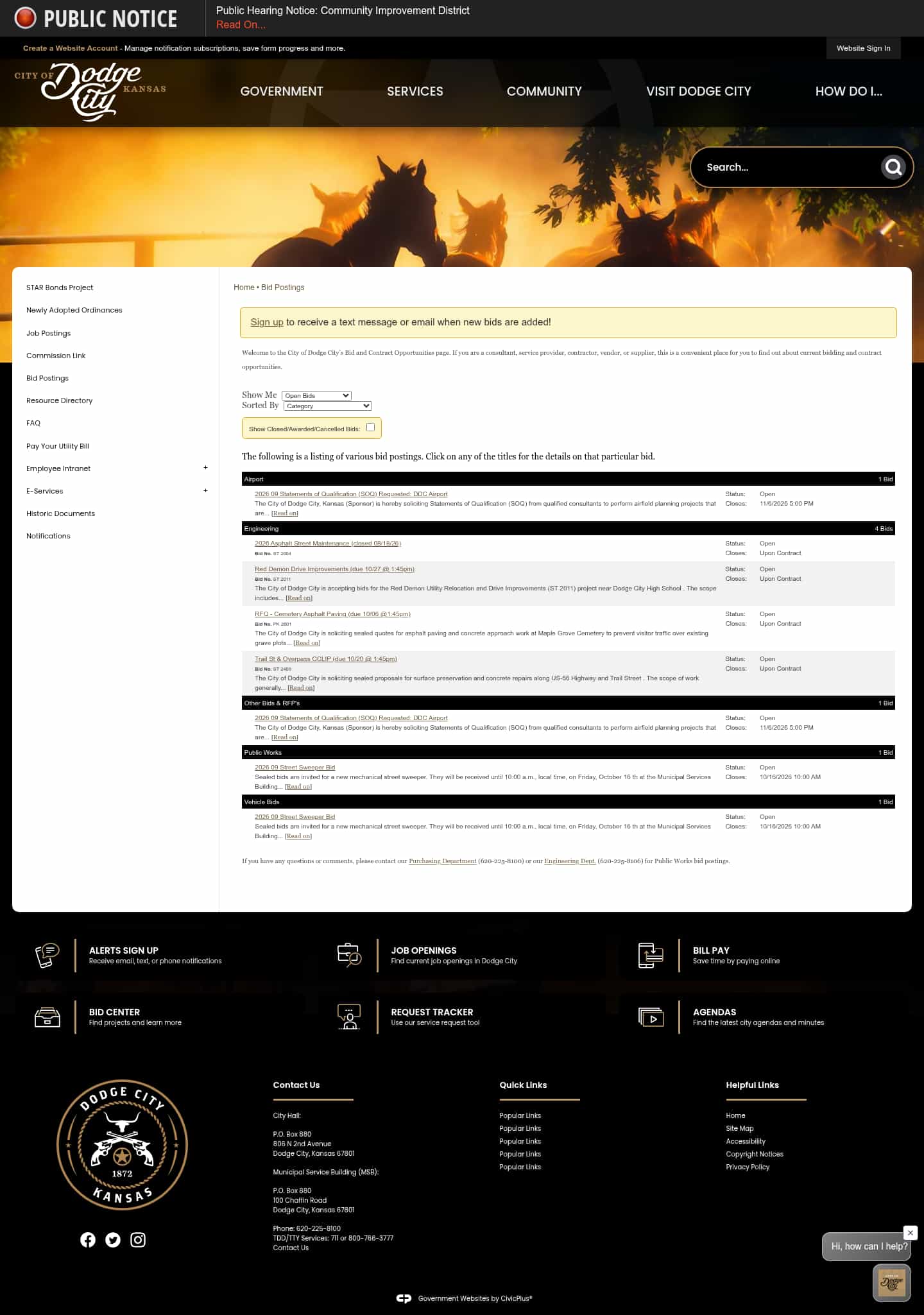924x1315 pixels.
Task: Click Website Sign In button
Action: pos(863,48)
